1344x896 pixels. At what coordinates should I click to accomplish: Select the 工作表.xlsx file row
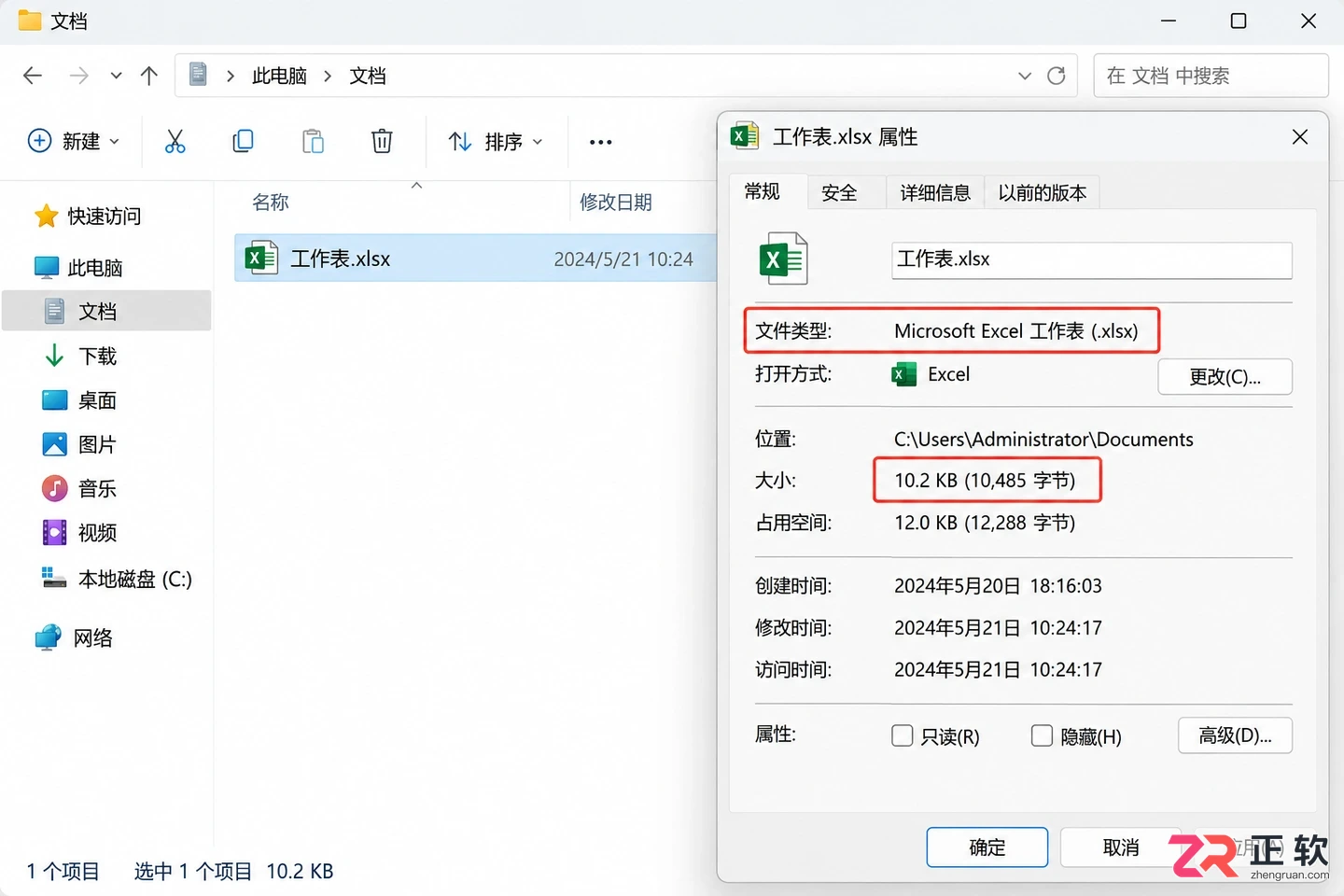[476, 259]
